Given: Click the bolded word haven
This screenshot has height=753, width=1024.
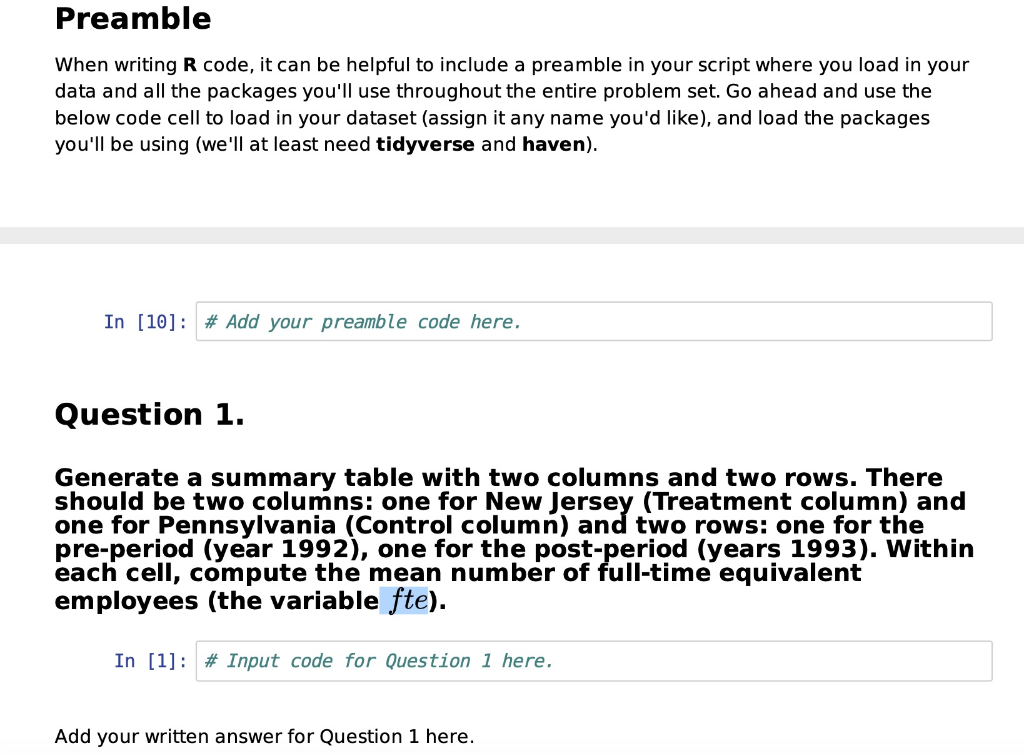Looking at the screenshot, I should coord(553,144).
